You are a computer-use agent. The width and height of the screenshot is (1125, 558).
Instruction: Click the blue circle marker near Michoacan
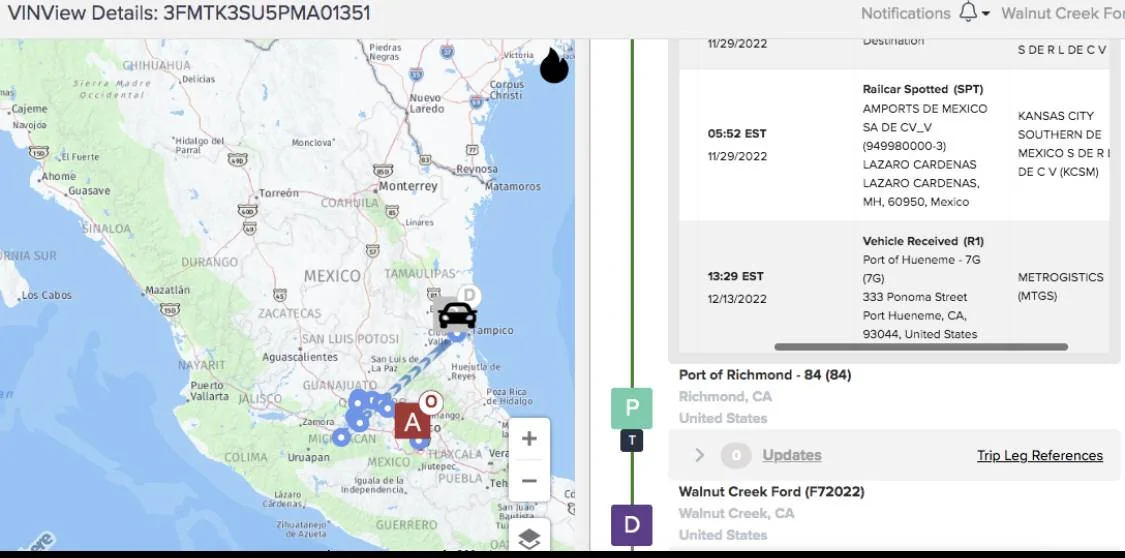point(342,436)
